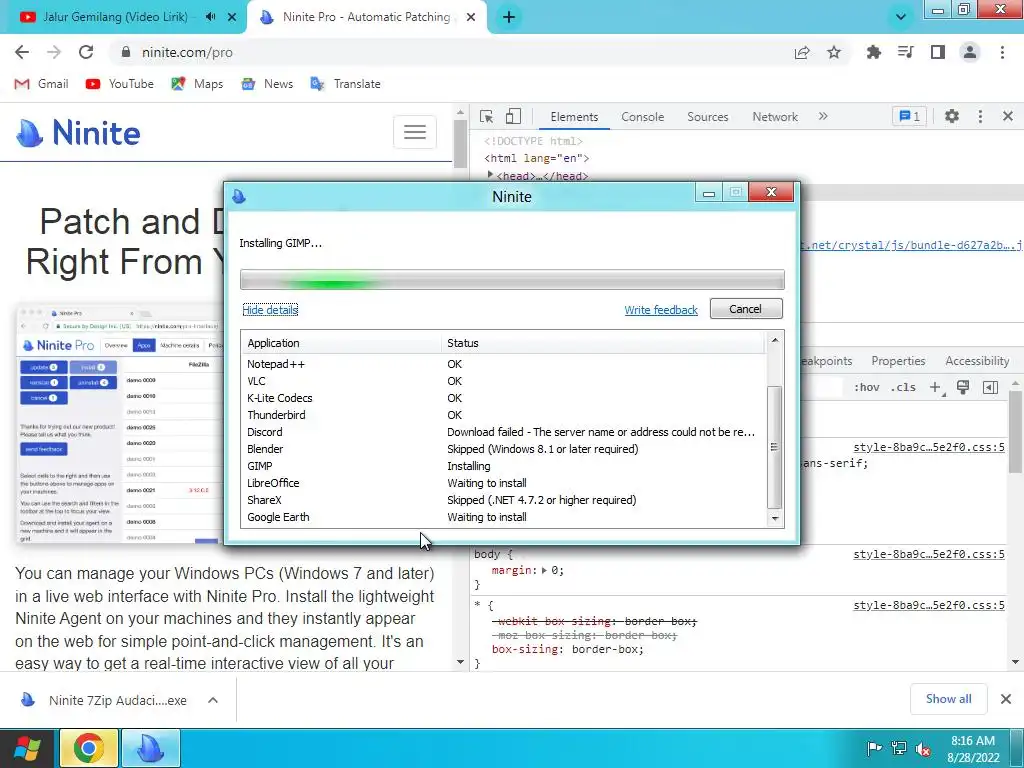Image resolution: width=1024 pixels, height=768 pixels.
Task: Open a new tab with the plus button
Action: click(509, 18)
